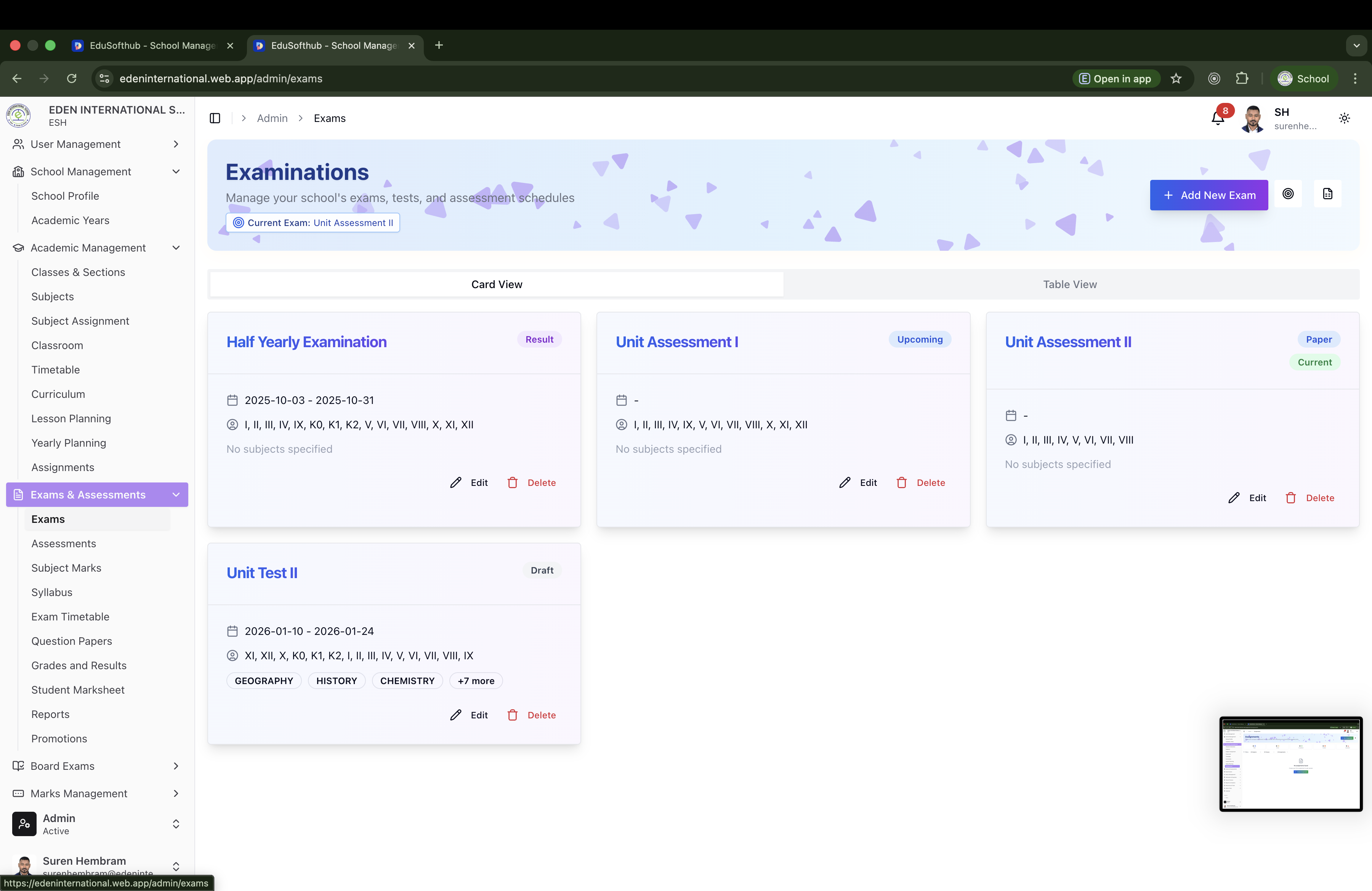Screen dimensions: 1372x891
Task: Bookmark the page with star icon
Action: click(1176, 79)
